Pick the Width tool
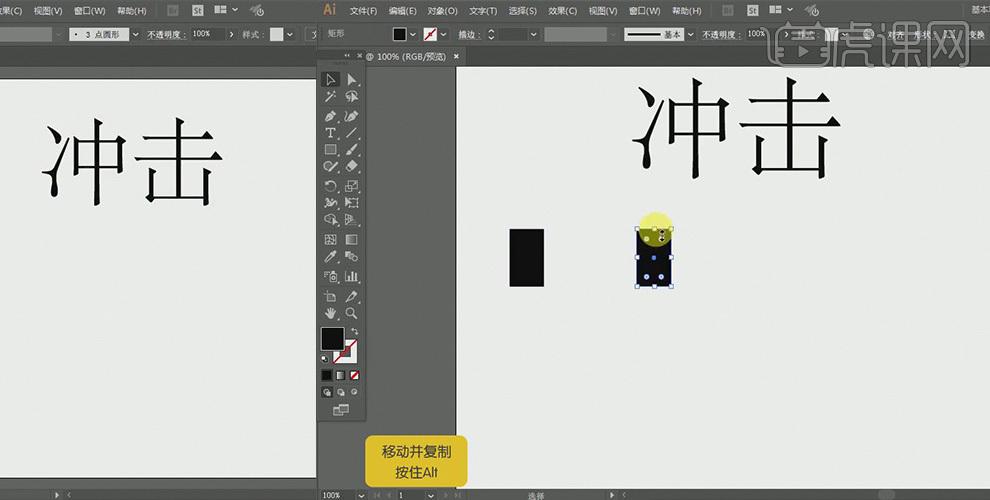This screenshot has width=990, height=500. point(330,203)
